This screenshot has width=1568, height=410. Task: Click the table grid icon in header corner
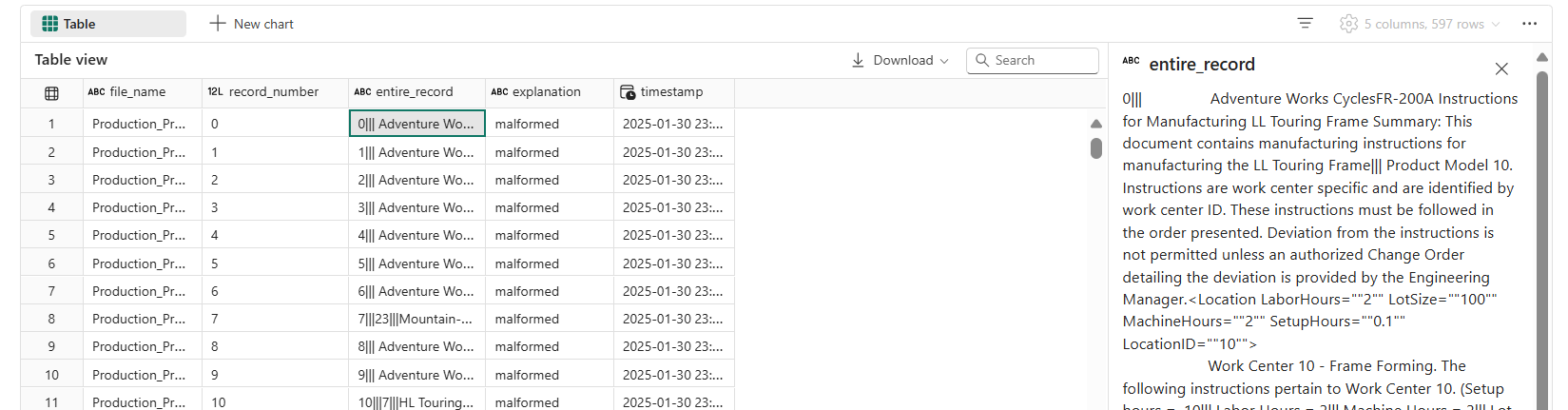52,93
